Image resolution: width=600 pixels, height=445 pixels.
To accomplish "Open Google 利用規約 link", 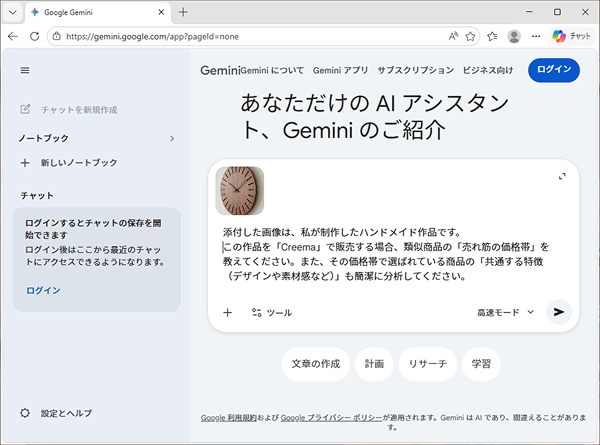I will click(228, 418).
